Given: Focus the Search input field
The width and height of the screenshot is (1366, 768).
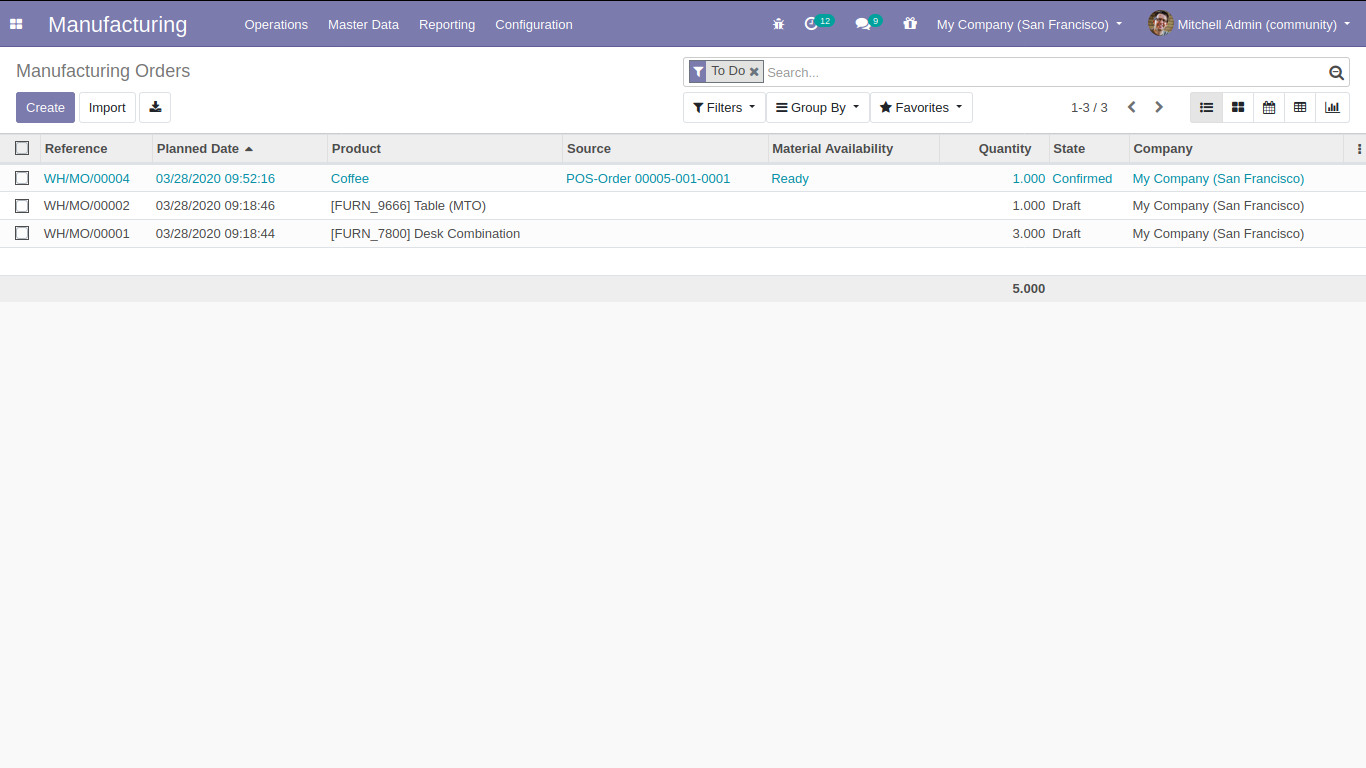Looking at the screenshot, I should point(1045,72).
